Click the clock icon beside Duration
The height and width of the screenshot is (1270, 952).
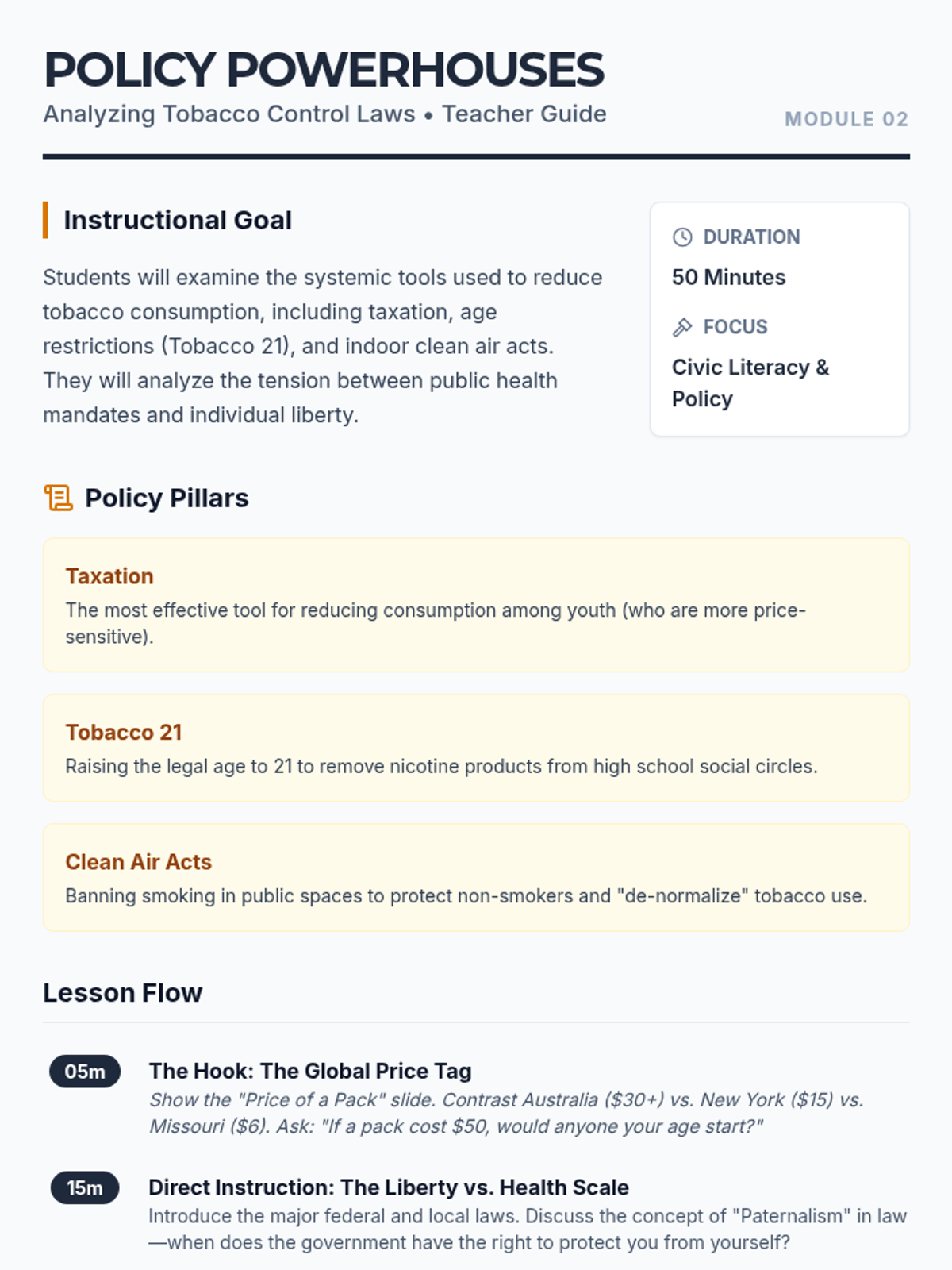[682, 237]
